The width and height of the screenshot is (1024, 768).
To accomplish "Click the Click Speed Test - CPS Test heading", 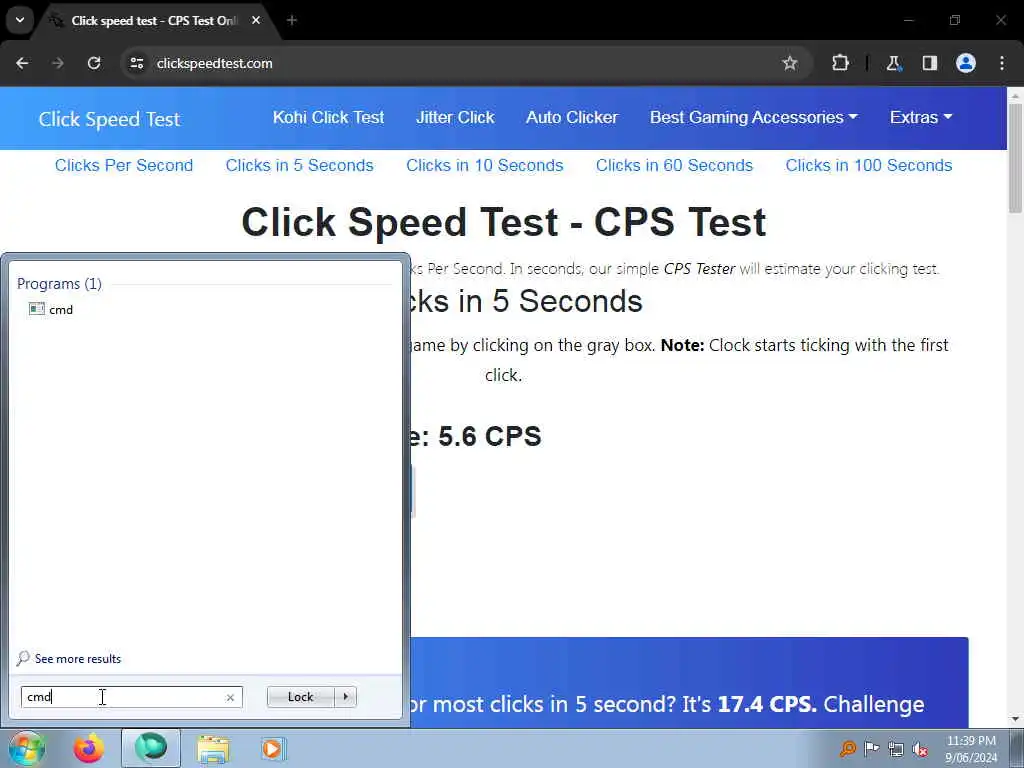I will click(504, 222).
